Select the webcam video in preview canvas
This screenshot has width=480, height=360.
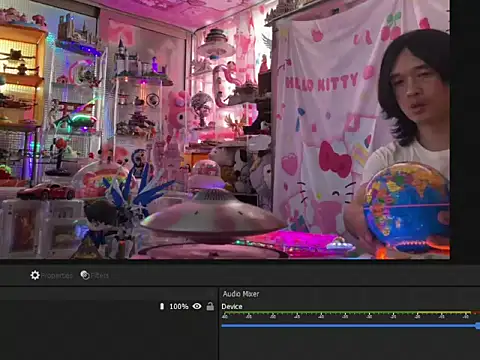(225, 129)
